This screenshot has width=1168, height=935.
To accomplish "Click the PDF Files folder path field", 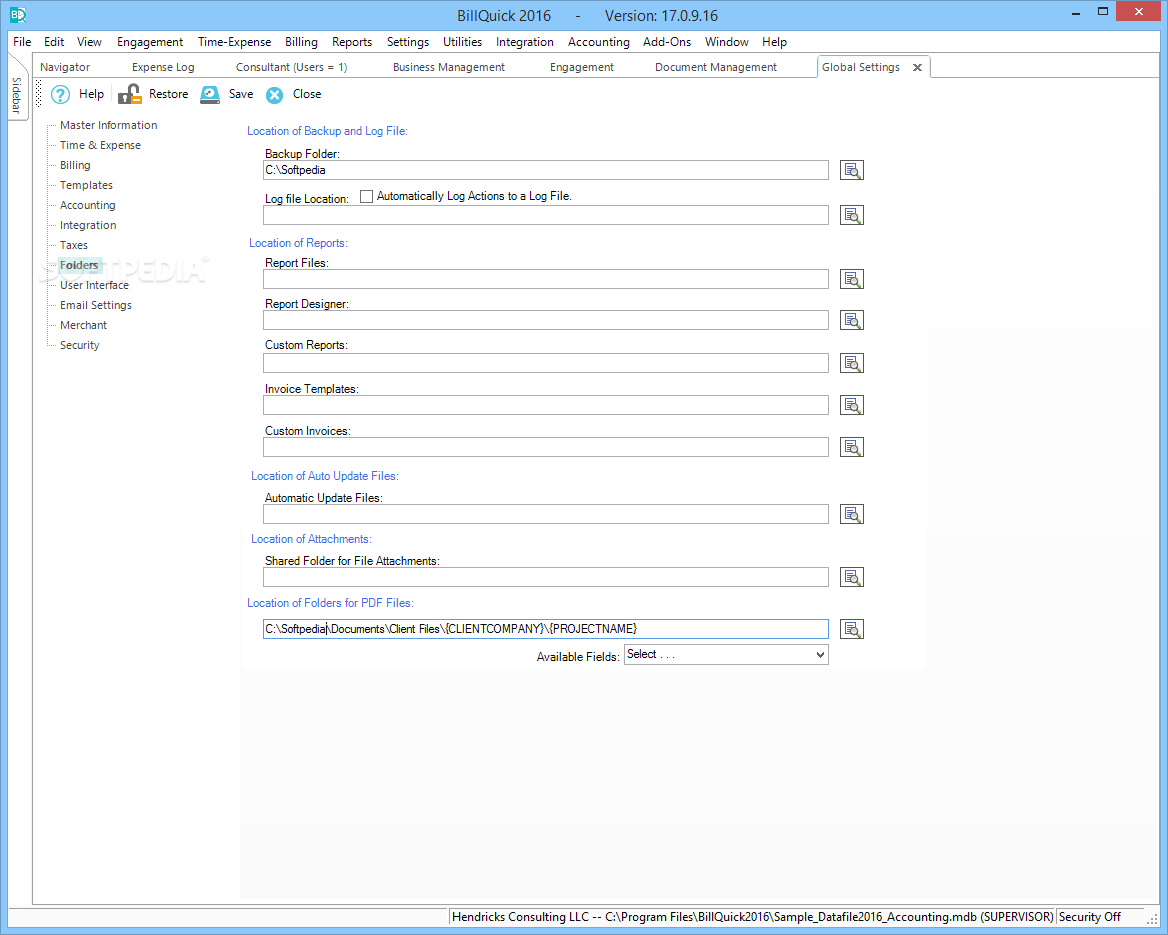I will [545, 630].
